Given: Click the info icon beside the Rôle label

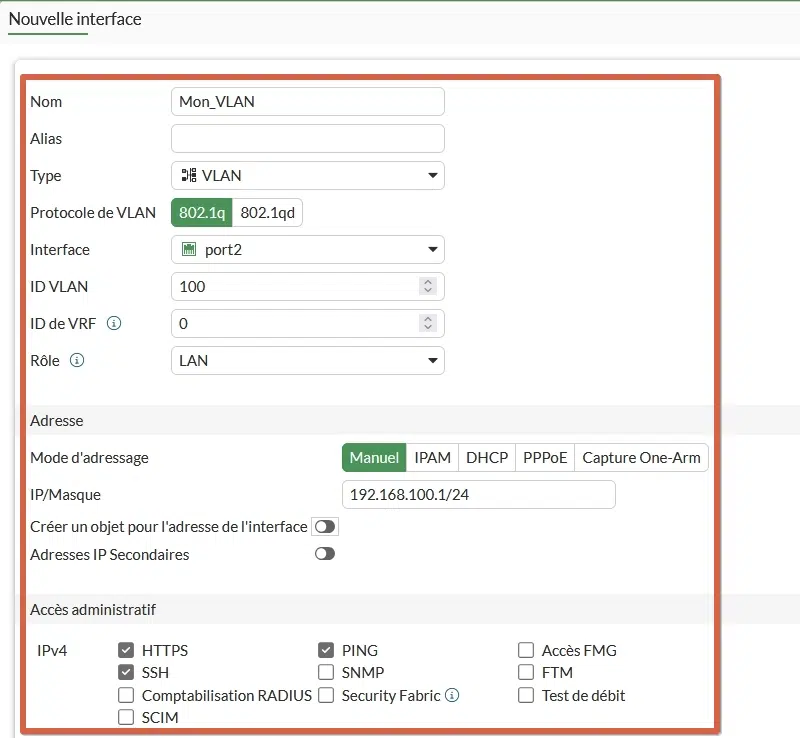Looking at the screenshot, I should pos(79,360).
